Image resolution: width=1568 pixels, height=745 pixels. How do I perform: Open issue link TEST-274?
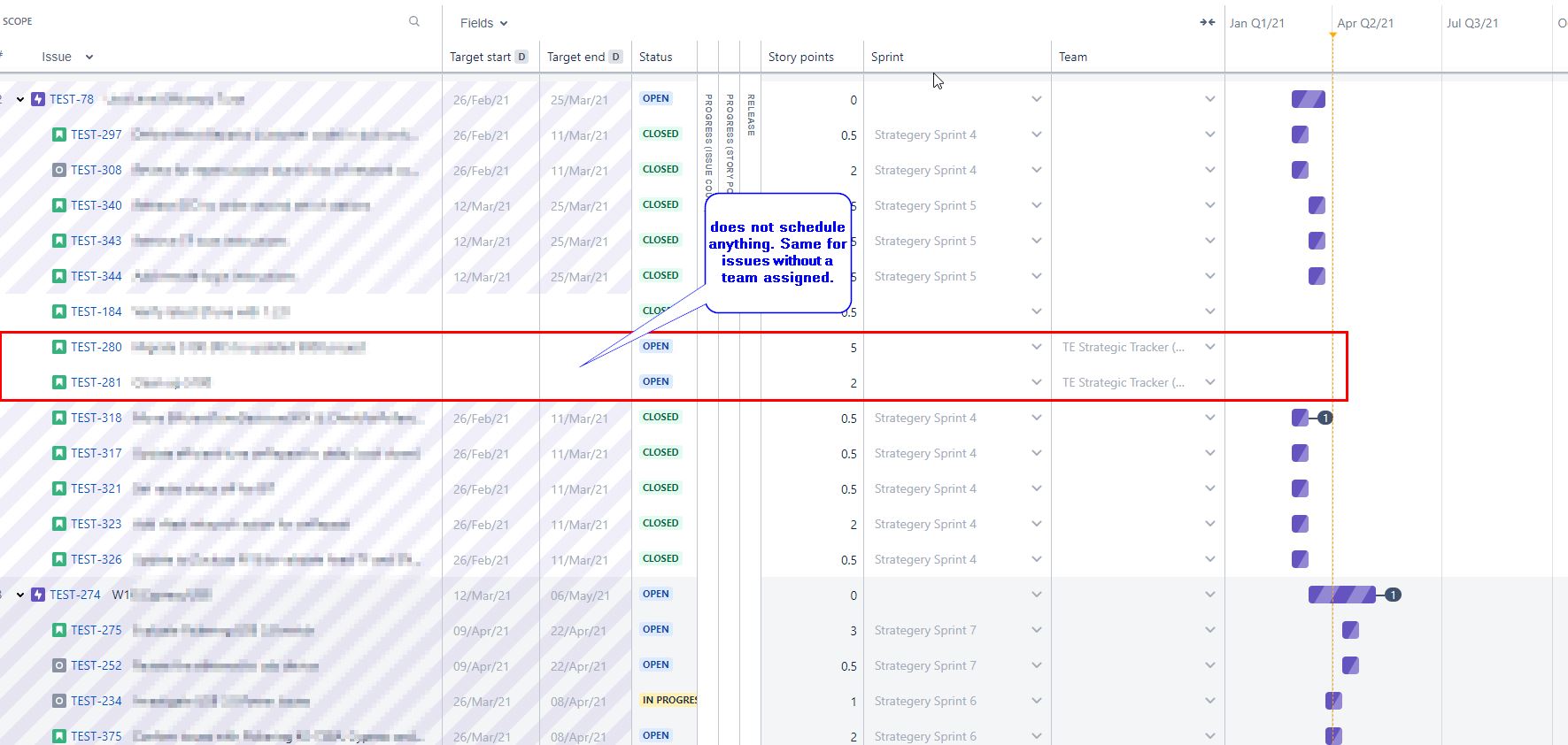click(x=75, y=595)
